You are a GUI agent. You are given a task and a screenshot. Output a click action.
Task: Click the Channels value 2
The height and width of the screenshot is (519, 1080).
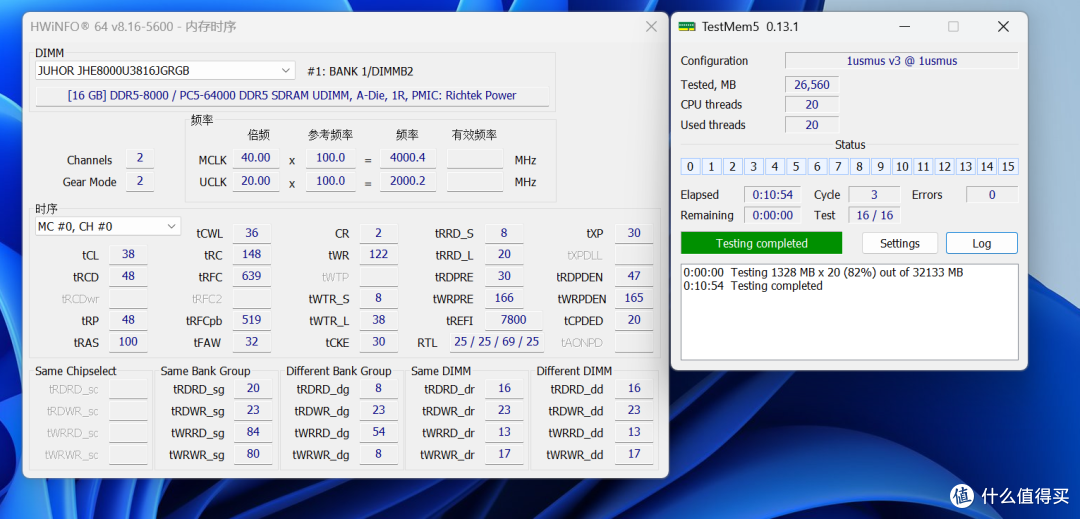140,158
